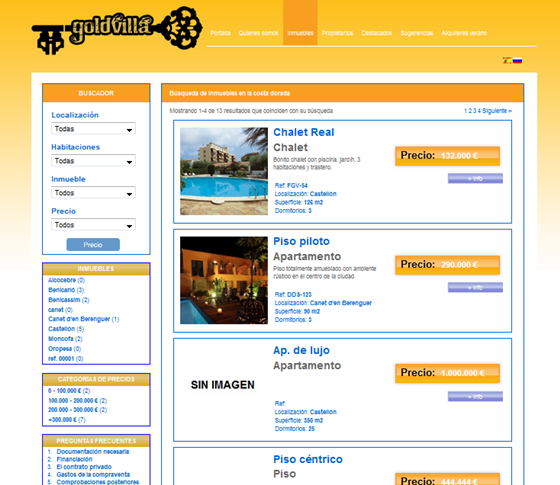This screenshot has height=485, width=560.
Task: Open the Destacados menu item
Action: (376, 33)
